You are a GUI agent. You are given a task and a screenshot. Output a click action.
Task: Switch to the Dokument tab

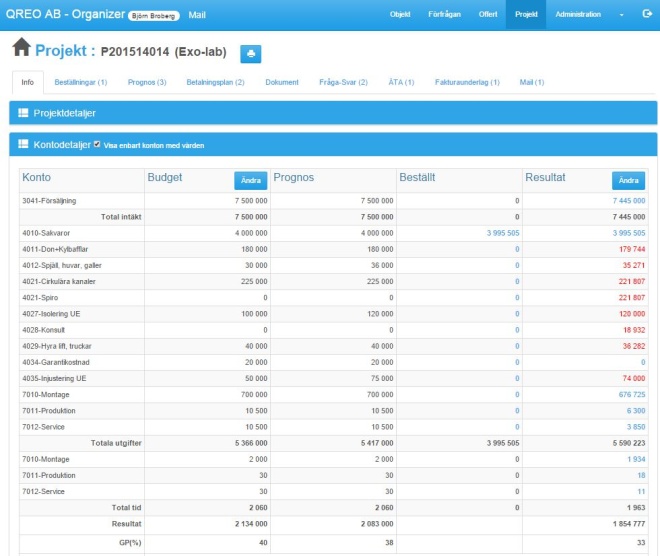(x=282, y=82)
